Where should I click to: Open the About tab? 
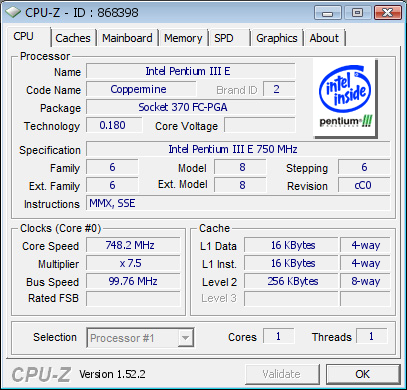324,38
